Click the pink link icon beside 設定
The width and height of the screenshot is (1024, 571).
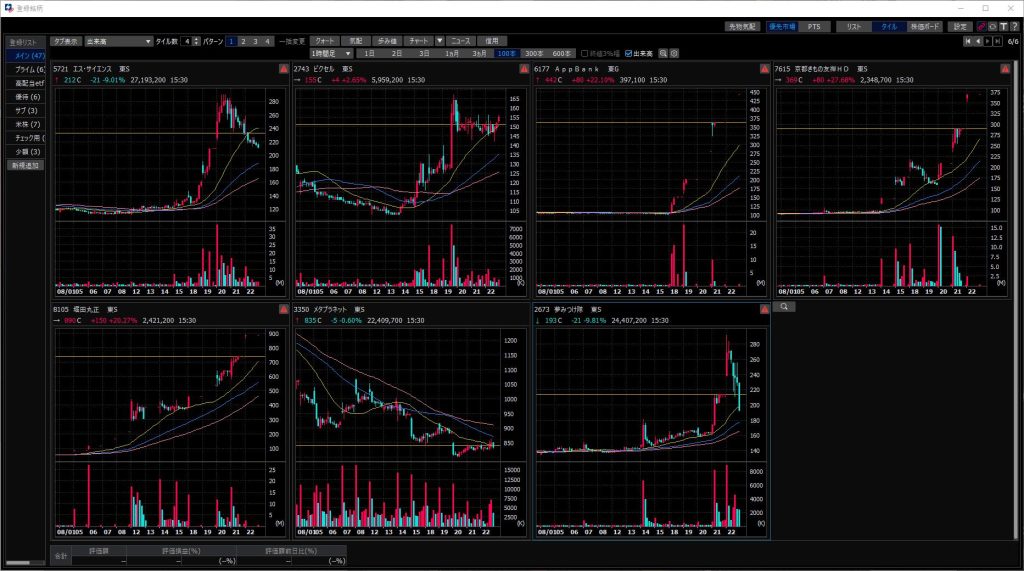tap(981, 26)
